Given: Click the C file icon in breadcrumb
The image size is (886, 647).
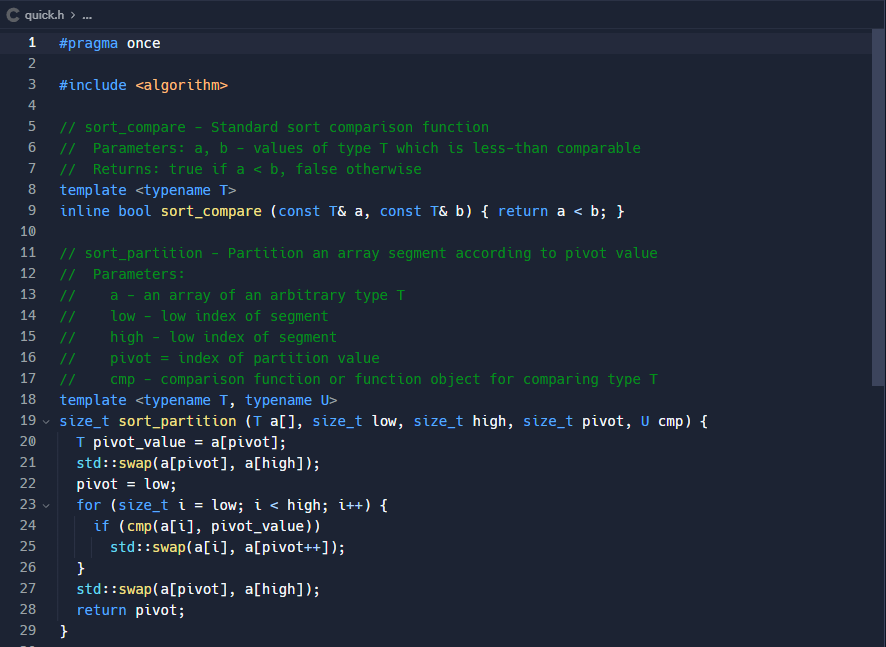Looking at the screenshot, I should point(13,15).
